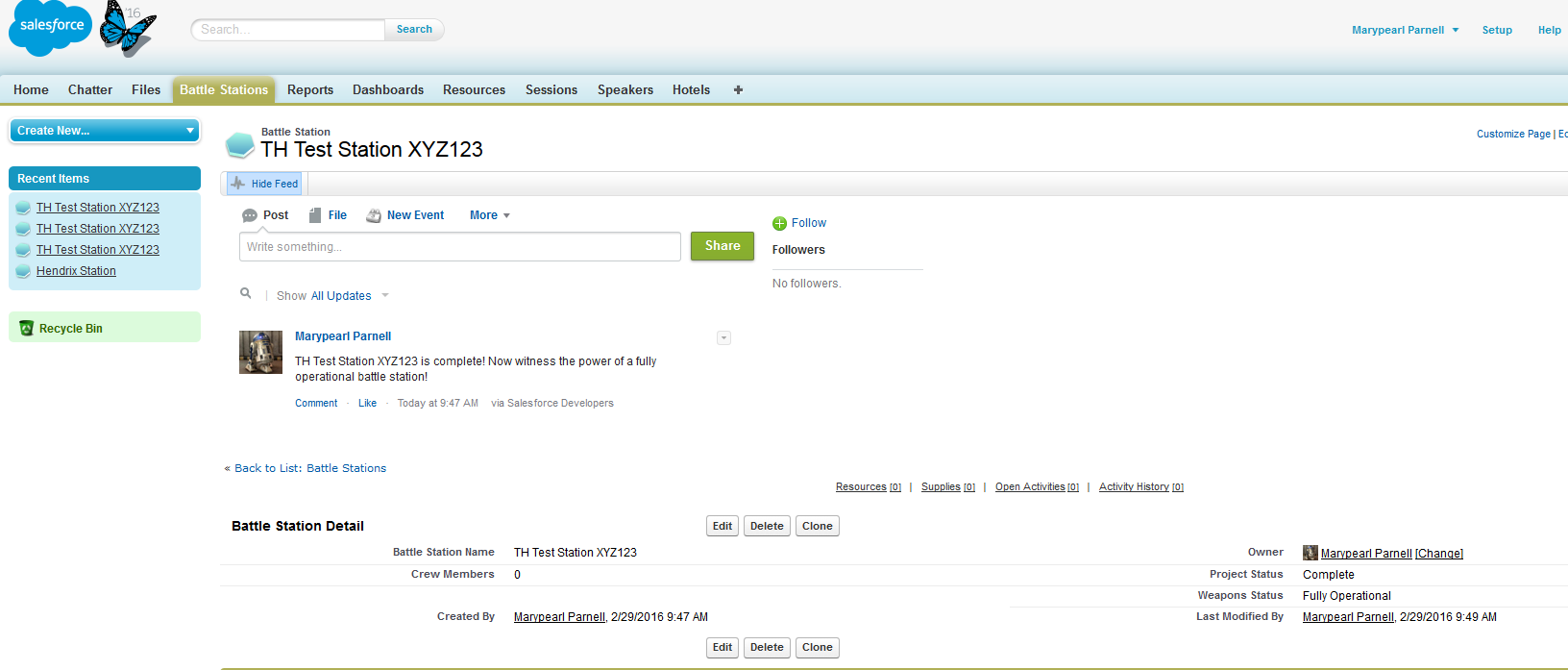This screenshot has height=670, width=1568.
Task: Open the Hendrix Station recent item
Action: pyautogui.click(x=76, y=271)
